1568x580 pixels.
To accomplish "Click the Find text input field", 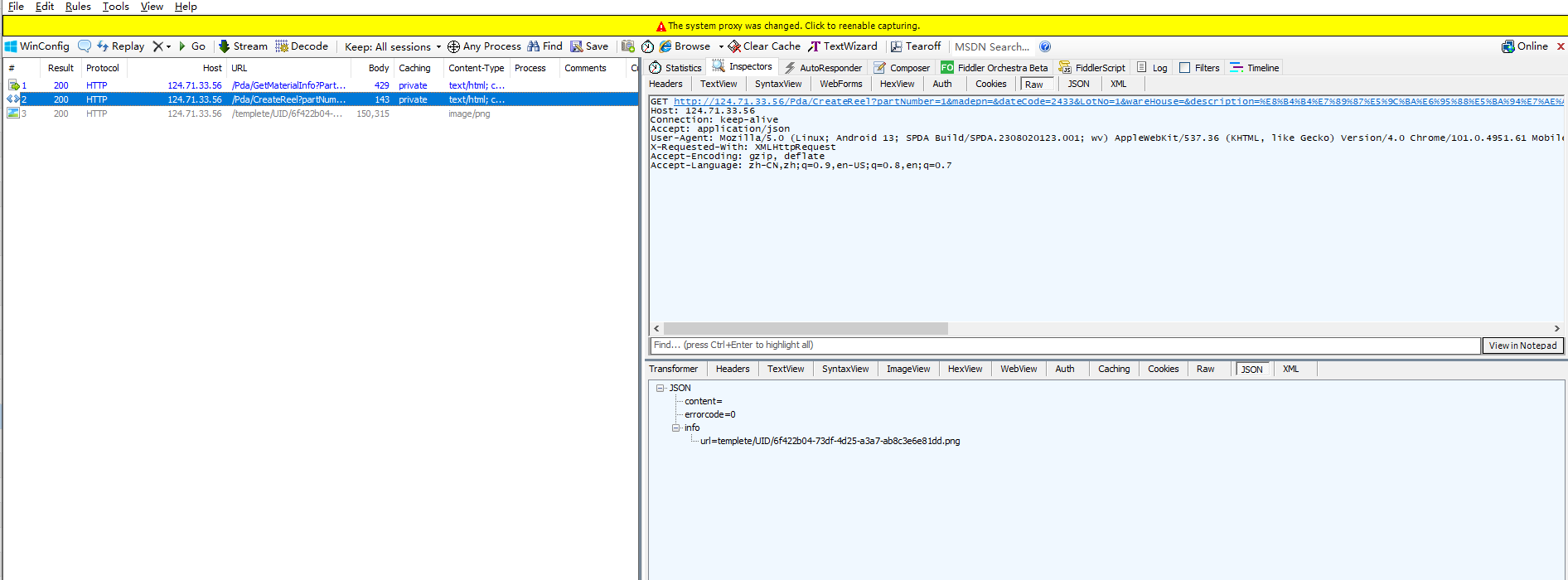I will tap(1064, 346).
